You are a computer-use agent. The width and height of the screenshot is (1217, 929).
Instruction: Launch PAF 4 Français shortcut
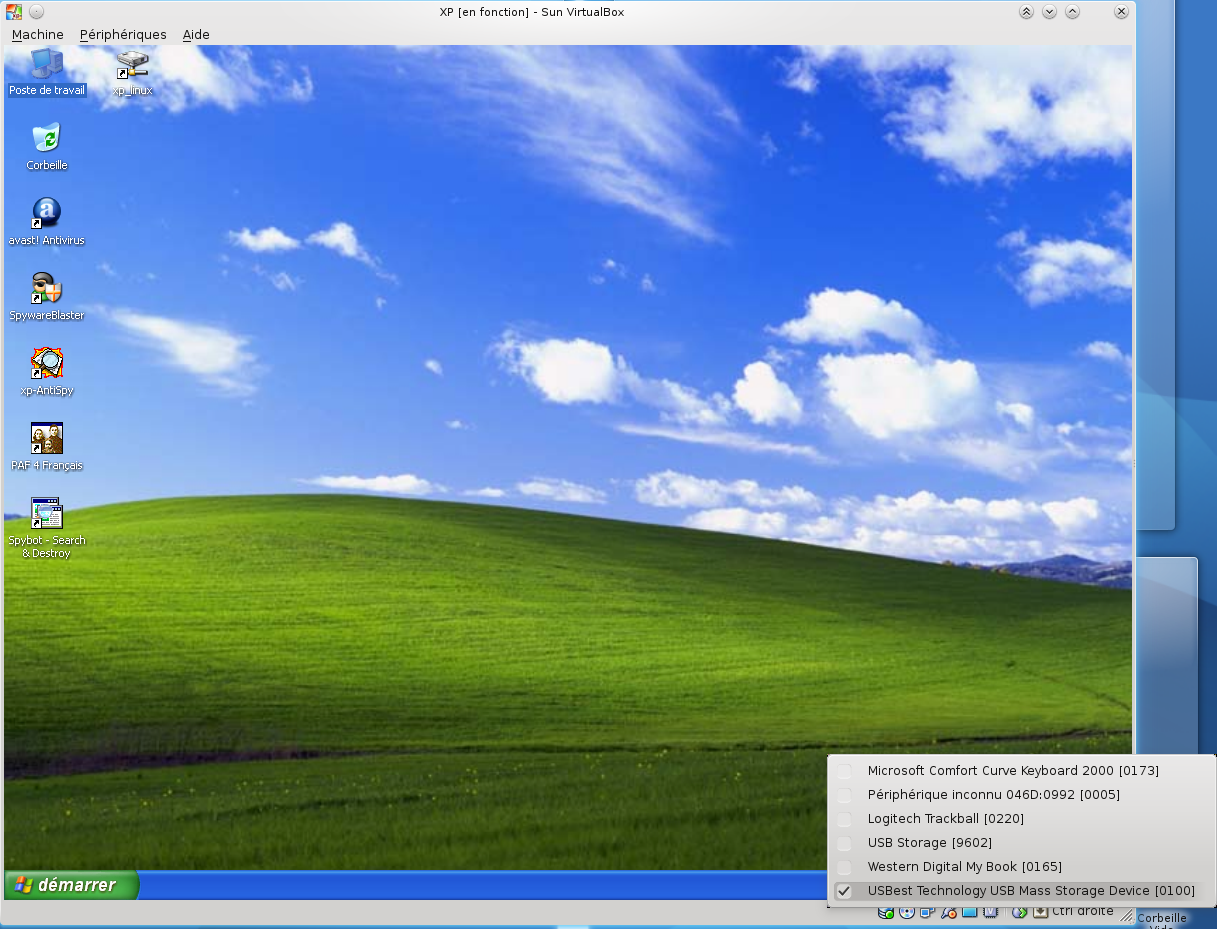coord(47,438)
